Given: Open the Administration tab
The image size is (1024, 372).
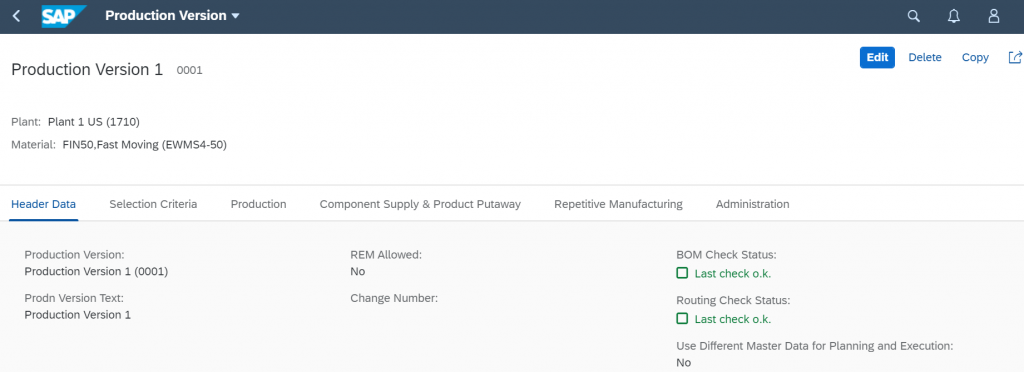Looking at the screenshot, I should (752, 204).
